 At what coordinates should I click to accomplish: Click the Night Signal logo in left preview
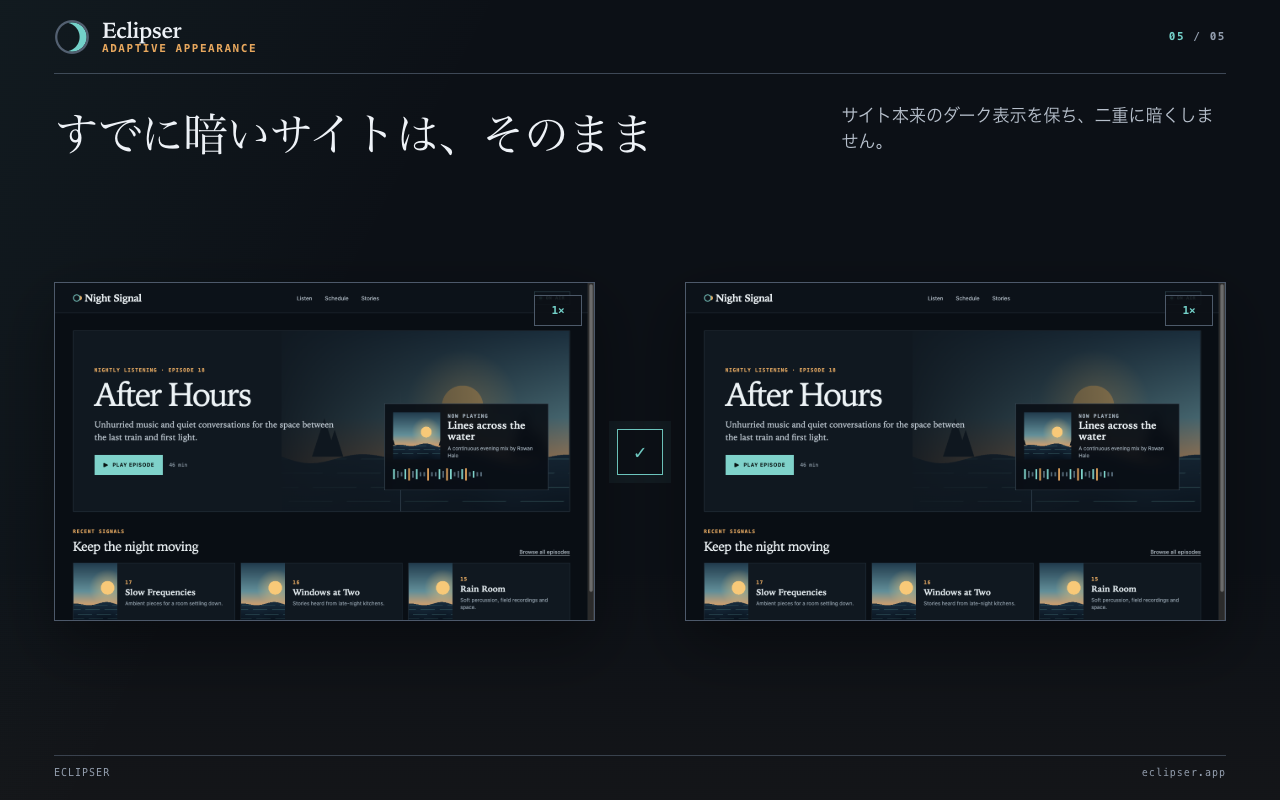point(107,298)
